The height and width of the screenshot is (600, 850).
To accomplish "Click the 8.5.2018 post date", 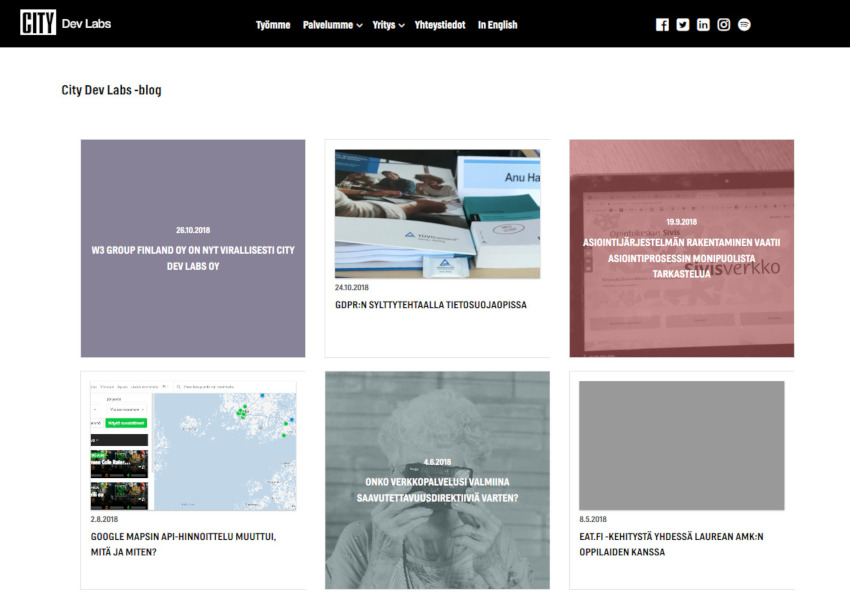I will tap(593, 519).
